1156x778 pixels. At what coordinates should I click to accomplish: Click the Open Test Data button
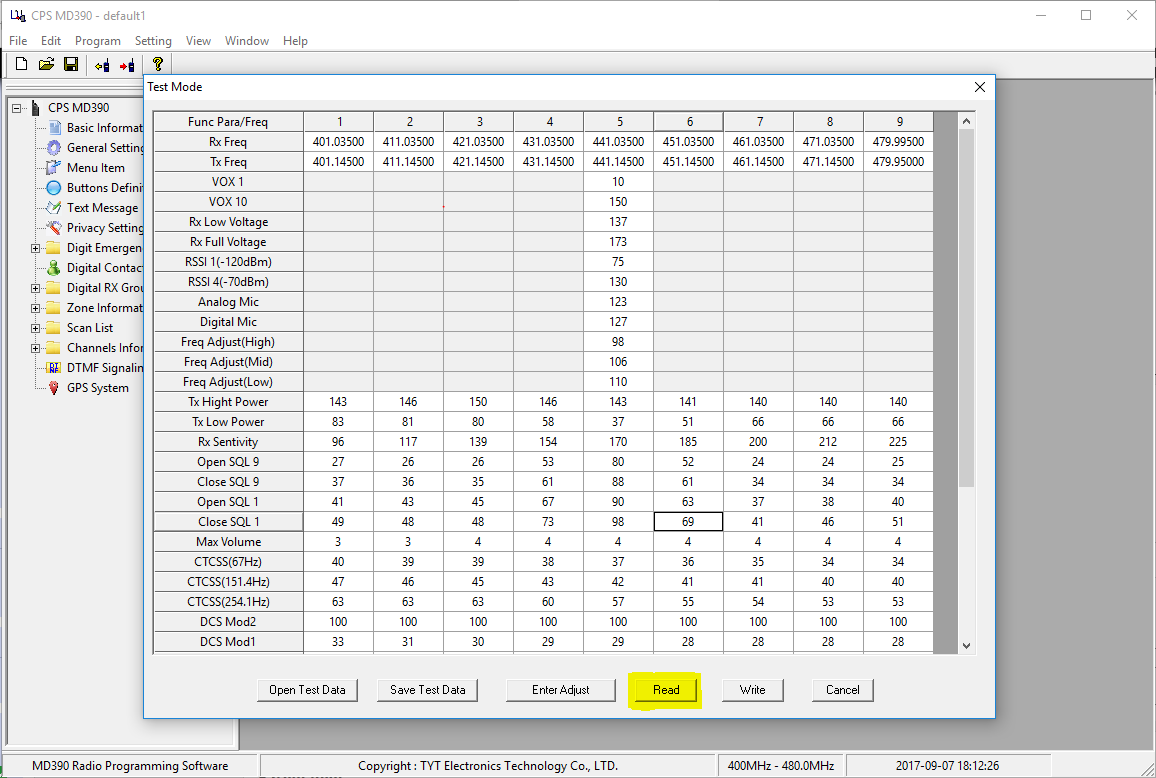[x=307, y=690]
